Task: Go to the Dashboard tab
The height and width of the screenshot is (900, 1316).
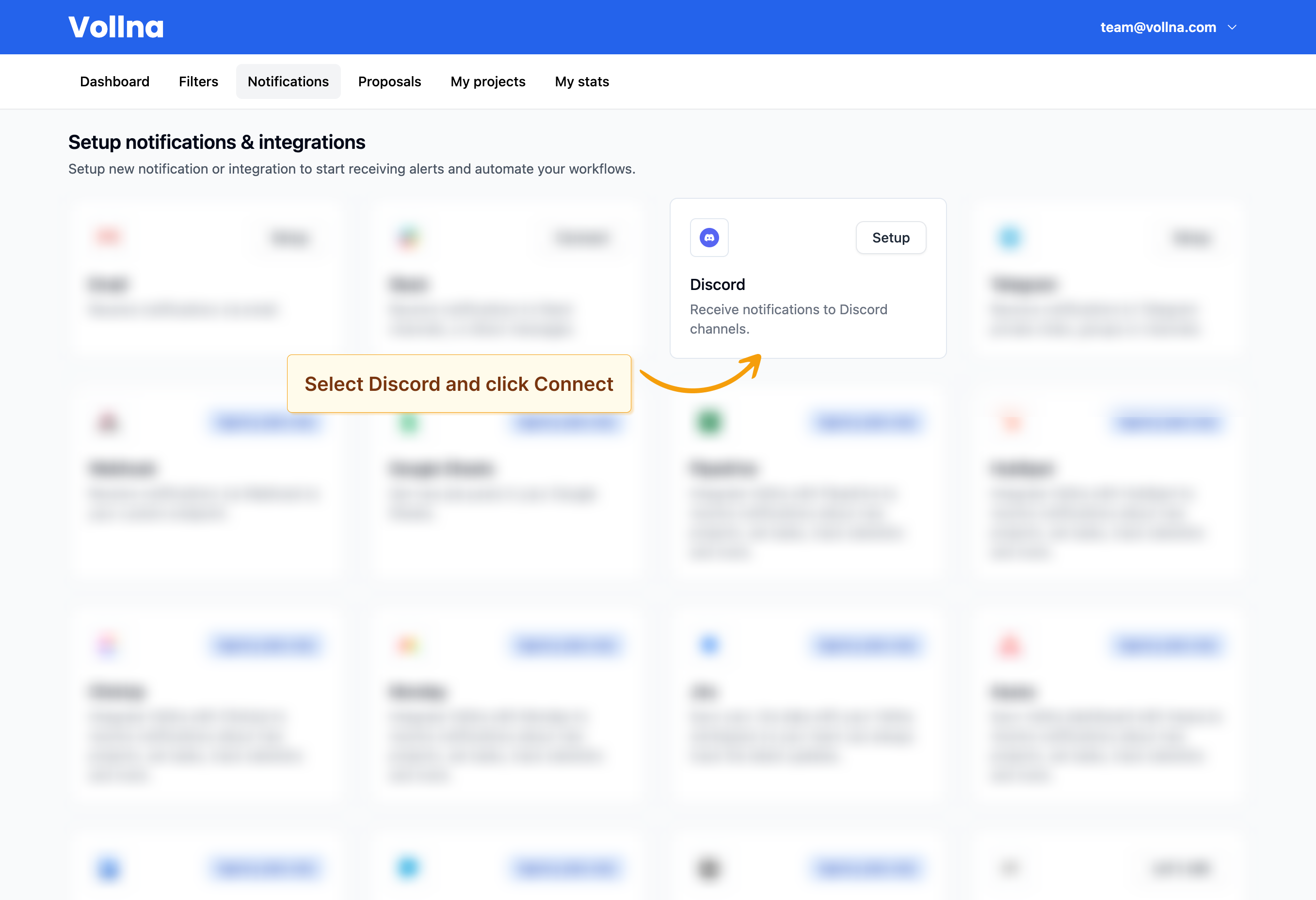Action: pos(114,81)
